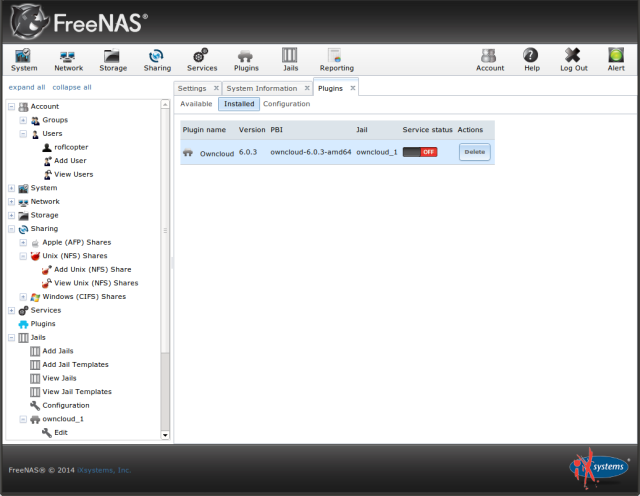The height and width of the screenshot is (496, 640).
Task: Click Add Jails in the tree
Action: (x=57, y=351)
